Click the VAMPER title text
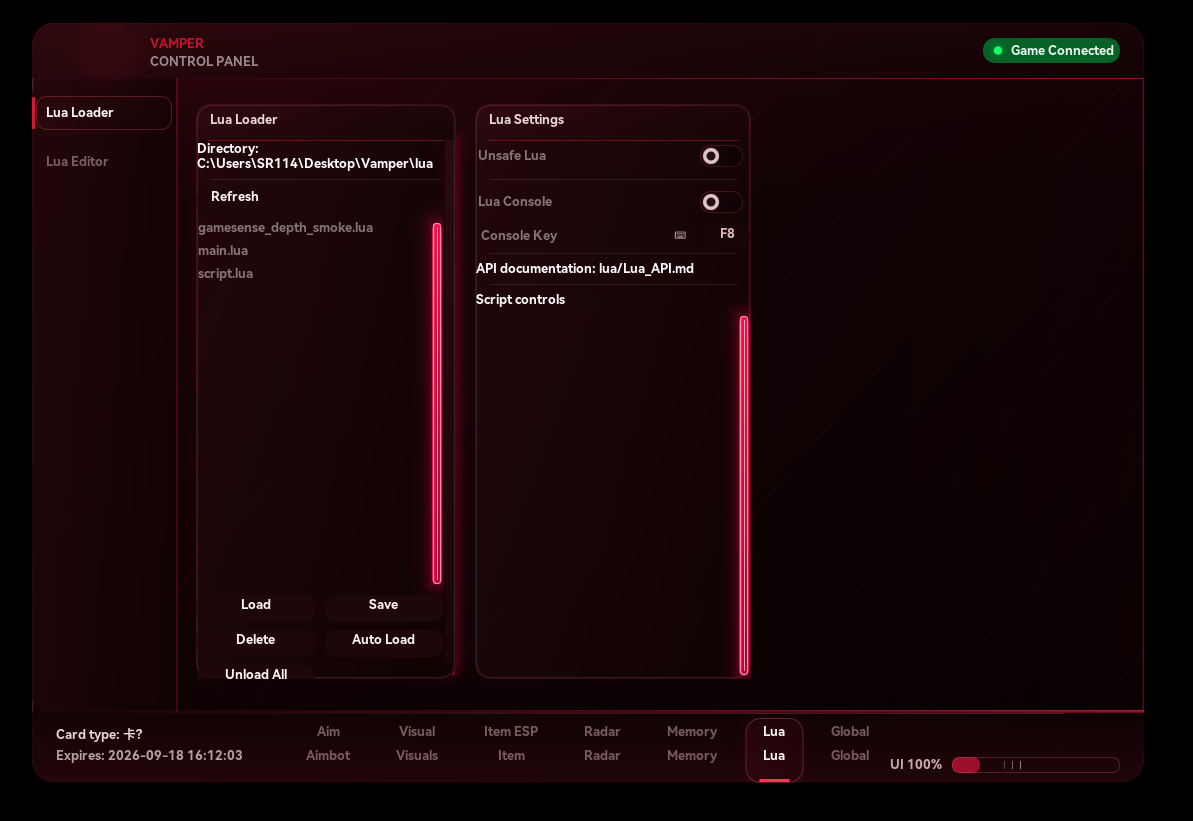The image size is (1193, 821). pos(177,43)
